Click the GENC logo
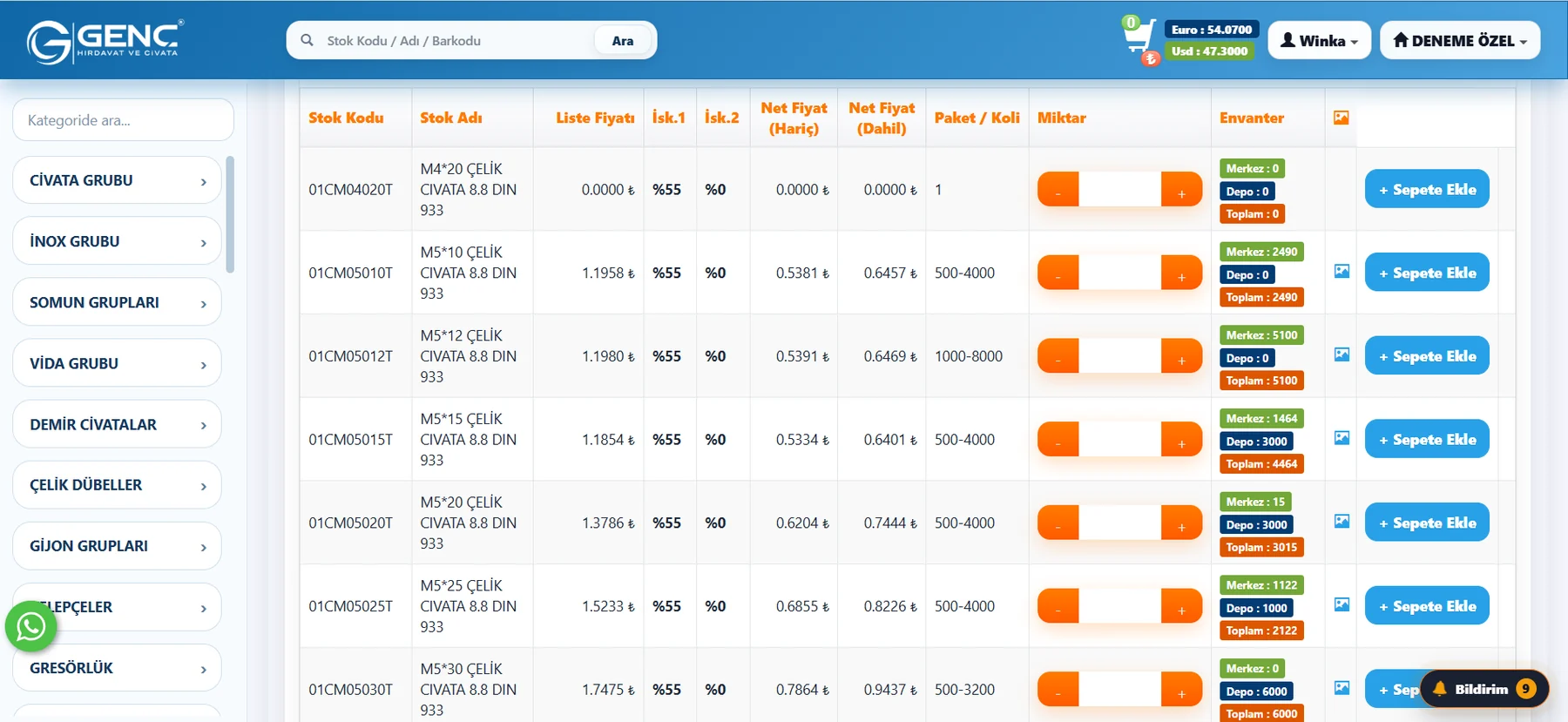This screenshot has height=722, width=1568. click(x=105, y=41)
